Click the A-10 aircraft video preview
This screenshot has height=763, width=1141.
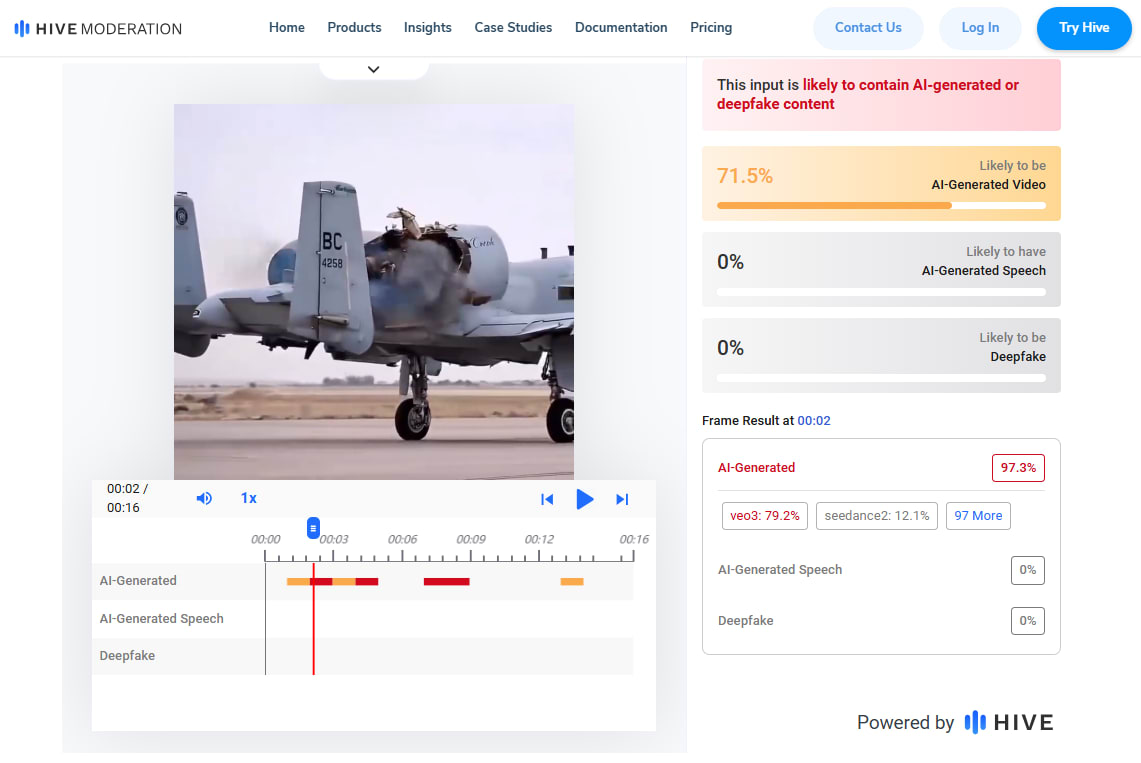373,292
